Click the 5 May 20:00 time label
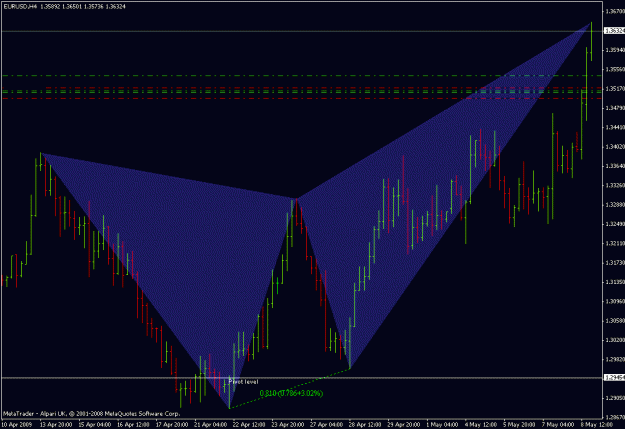The height and width of the screenshot is (429, 625). (519, 425)
